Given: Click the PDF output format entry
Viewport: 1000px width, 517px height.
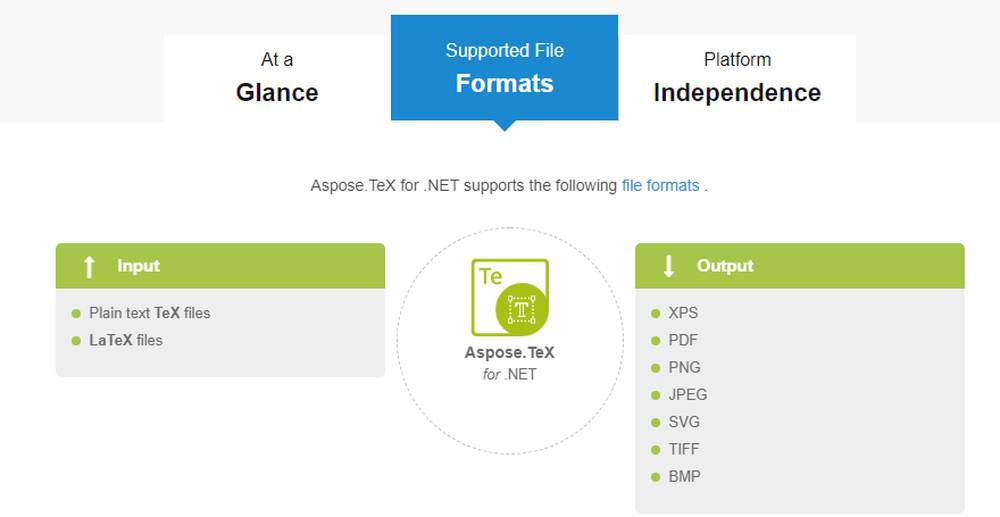Looking at the screenshot, I should point(683,340).
